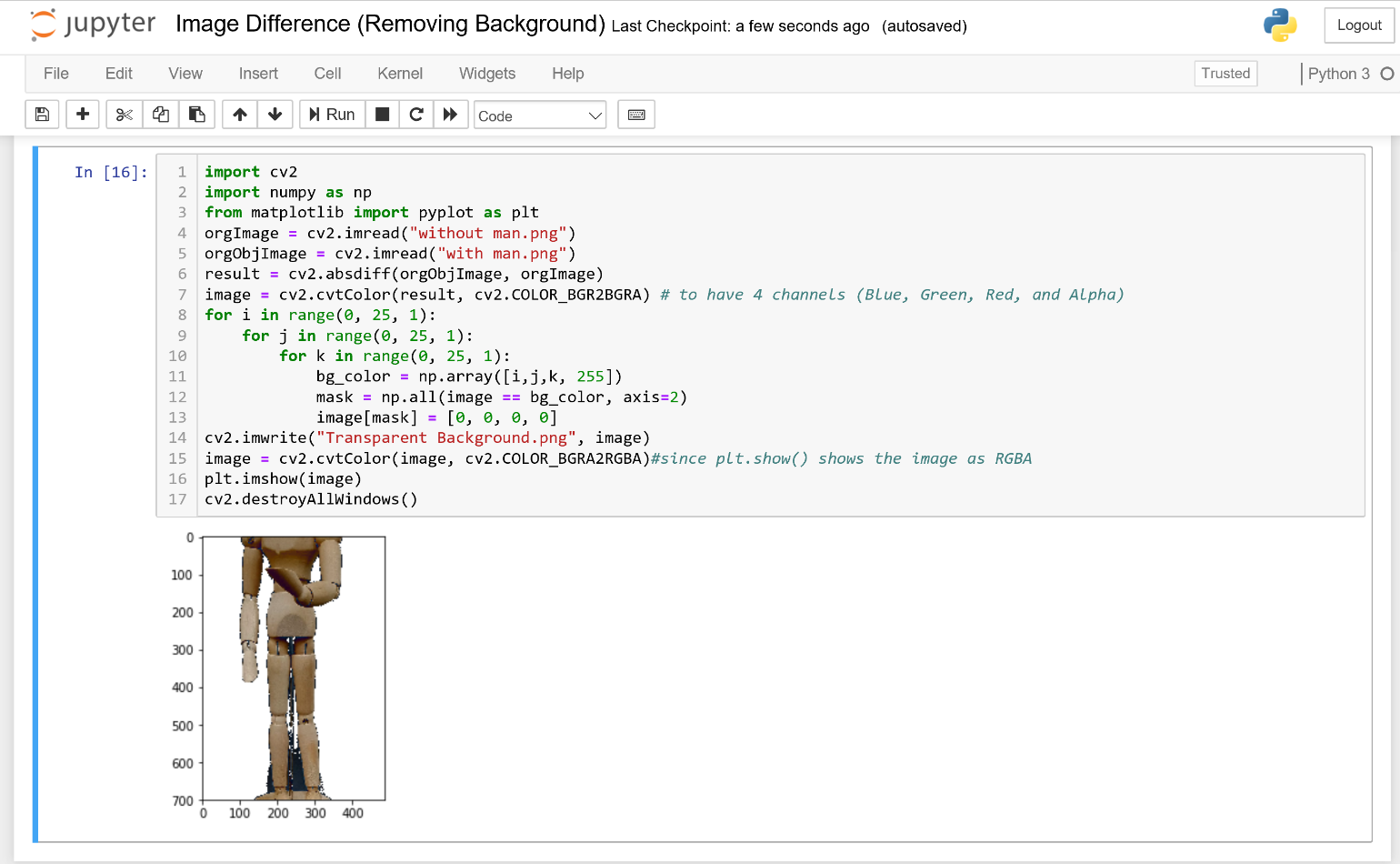
Task: Open the command palette keyboard icon
Action: [636, 114]
